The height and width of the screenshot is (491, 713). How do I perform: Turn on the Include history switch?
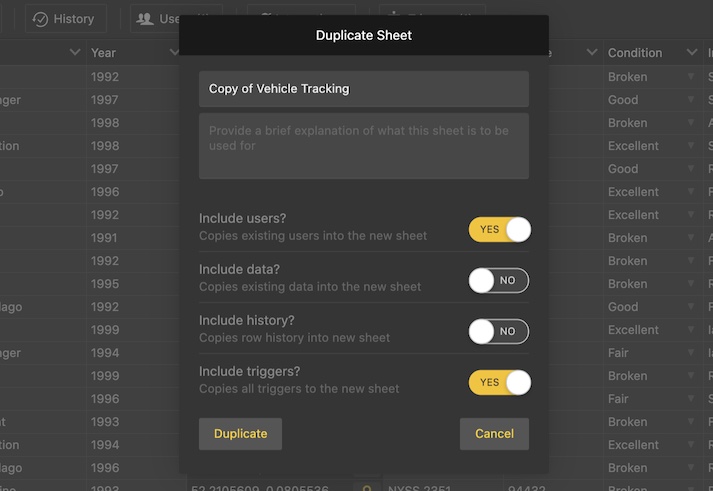click(499, 331)
